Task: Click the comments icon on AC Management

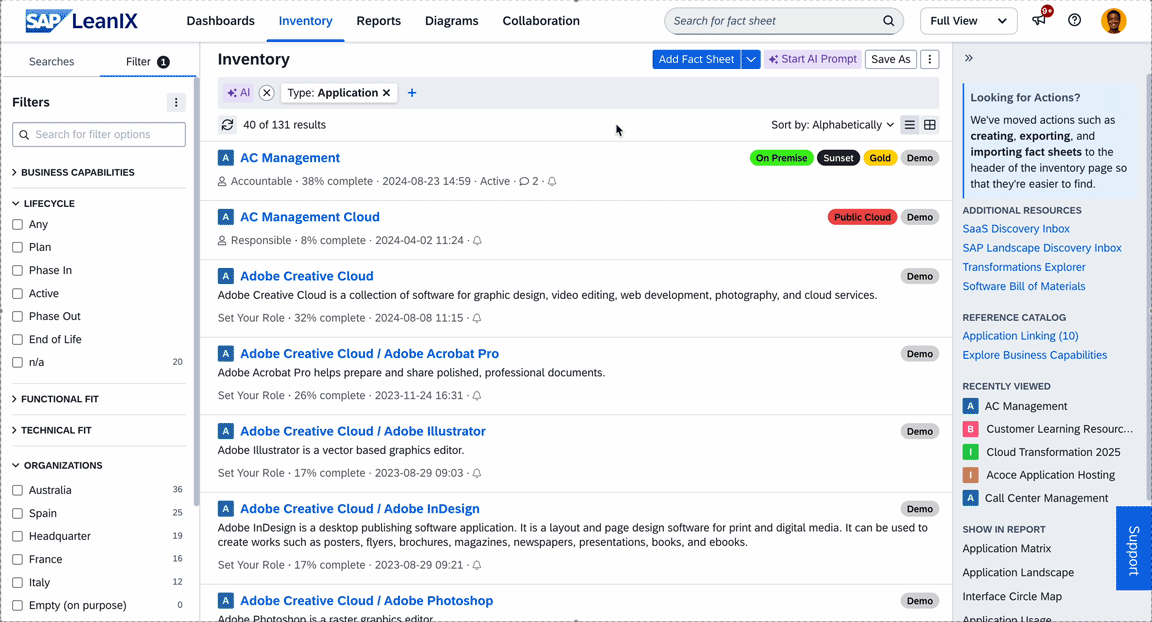Action: tap(524, 181)
